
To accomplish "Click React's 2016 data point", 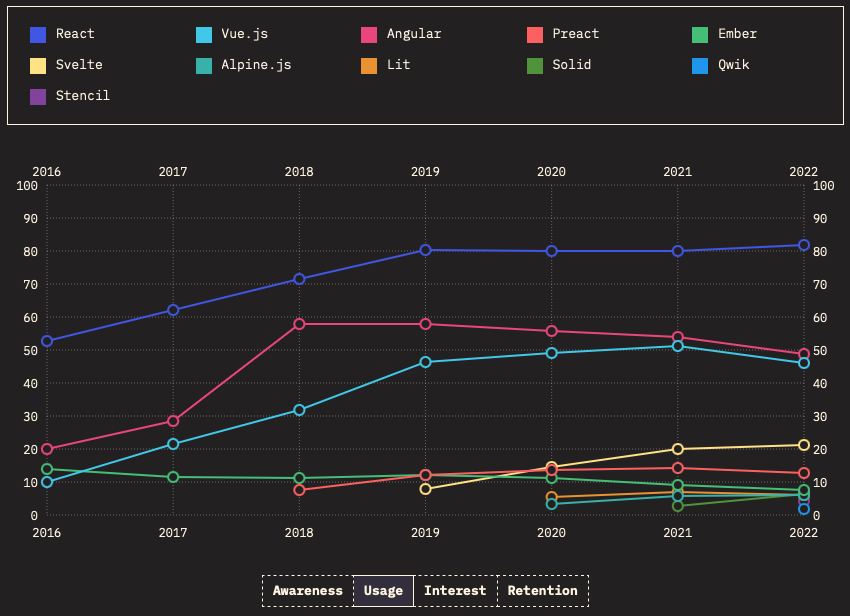I will (x=47, y=341).
